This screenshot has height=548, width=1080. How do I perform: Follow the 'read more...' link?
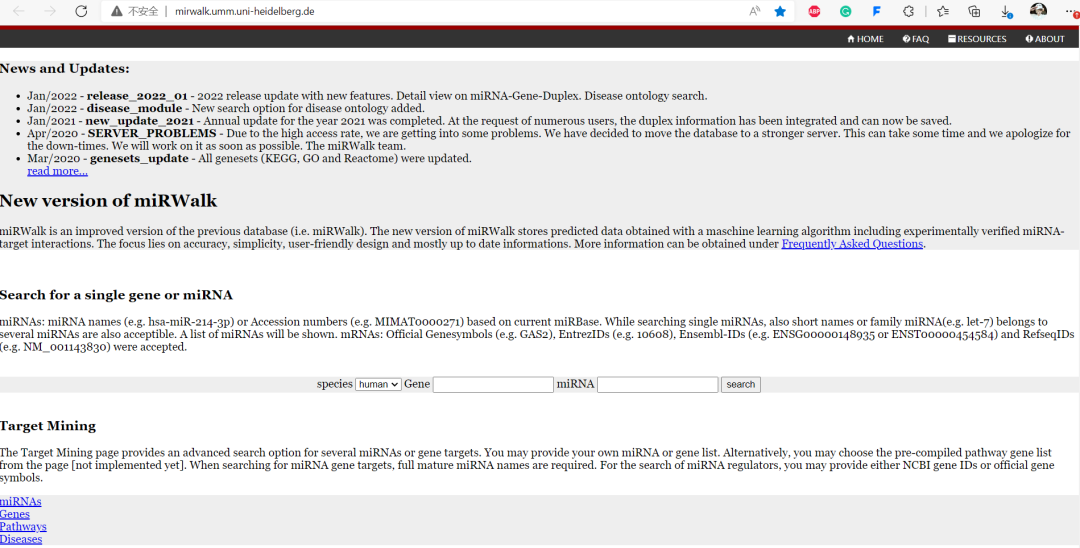[x=57, y=171]
